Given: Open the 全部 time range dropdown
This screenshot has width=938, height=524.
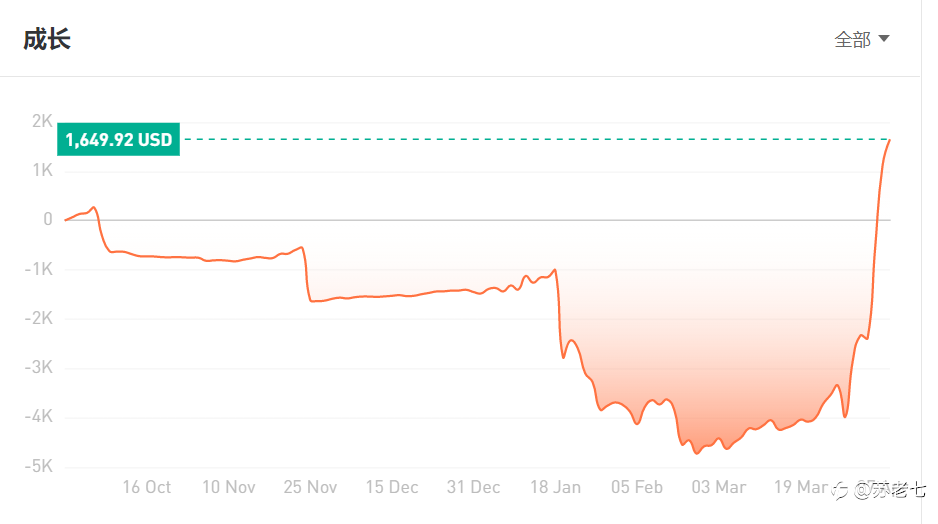Looking at the screenshot, I should pos(861,39).
